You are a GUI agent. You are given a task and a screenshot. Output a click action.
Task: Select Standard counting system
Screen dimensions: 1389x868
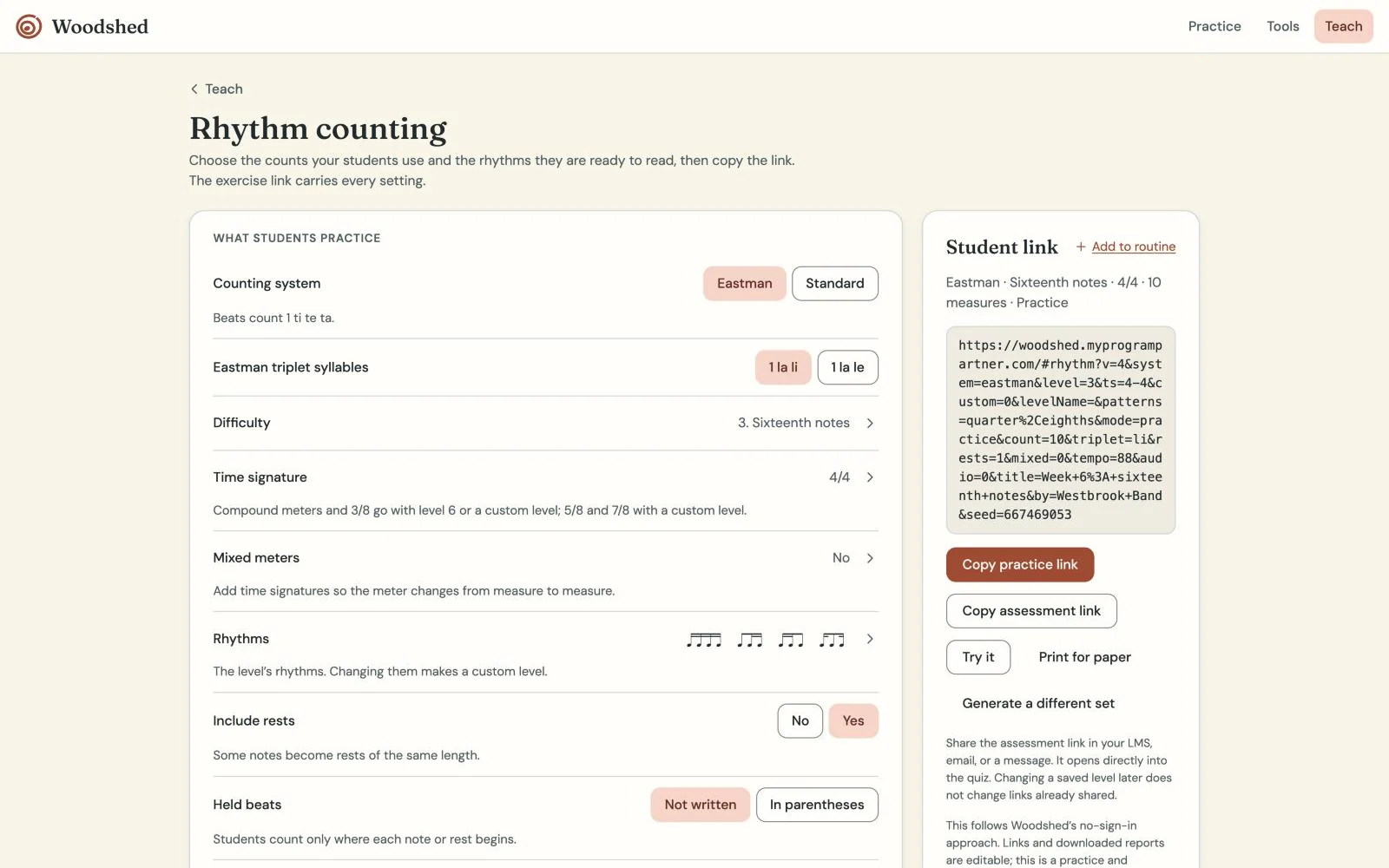tap(834, 284)
